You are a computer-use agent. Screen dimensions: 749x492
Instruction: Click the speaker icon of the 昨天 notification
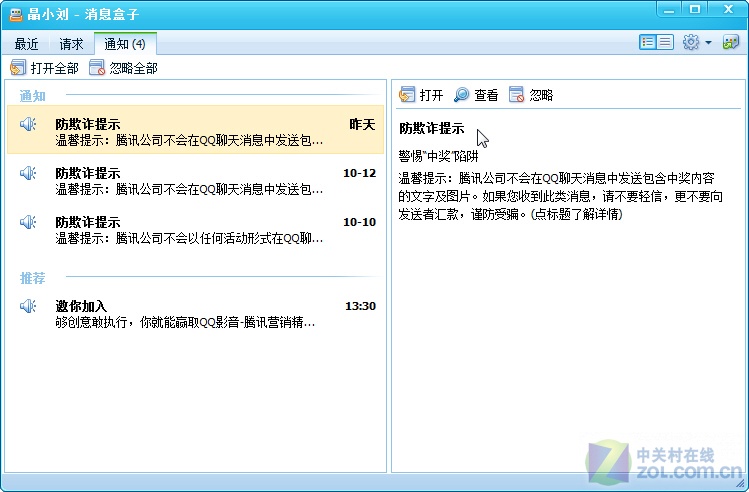[28, 124]
